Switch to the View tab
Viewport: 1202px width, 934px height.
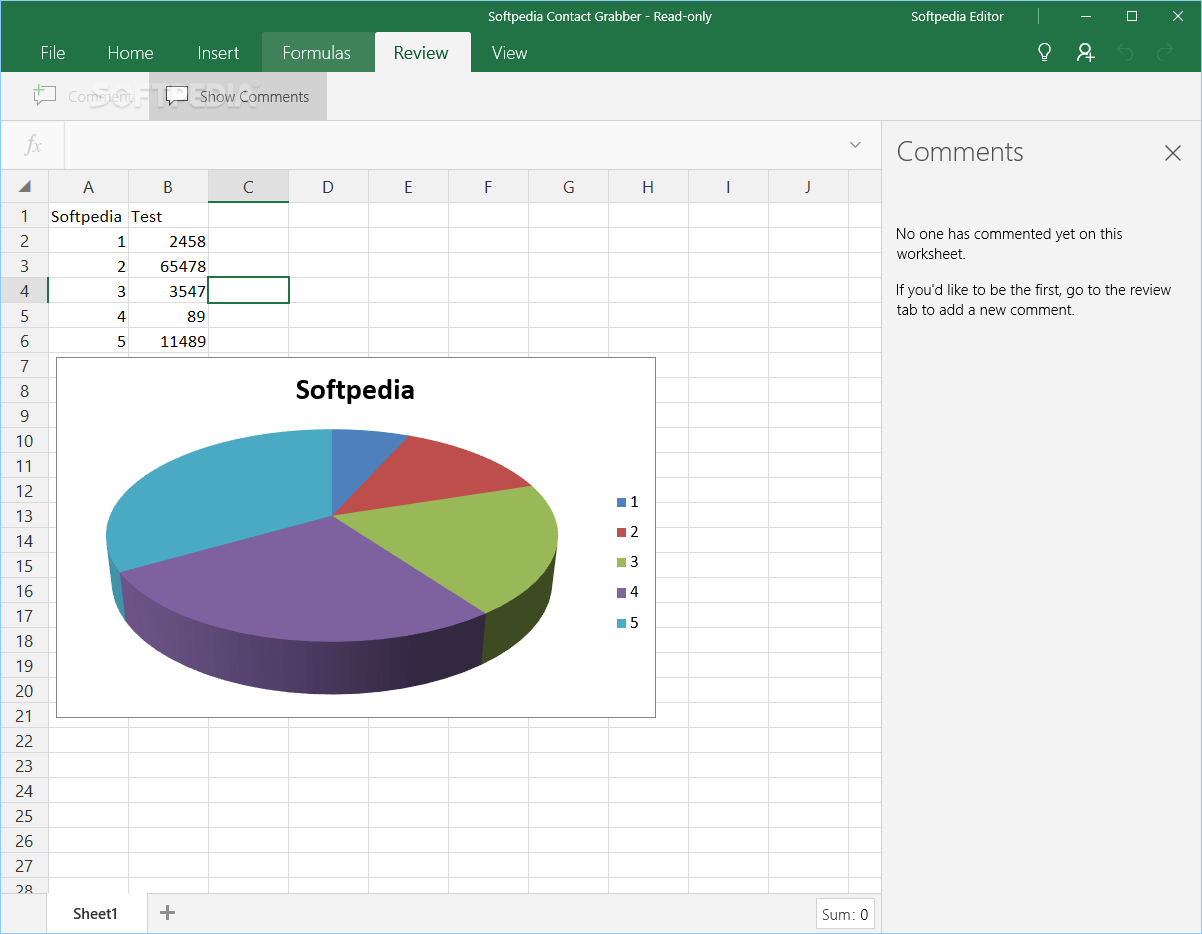(x=509, y=53)
